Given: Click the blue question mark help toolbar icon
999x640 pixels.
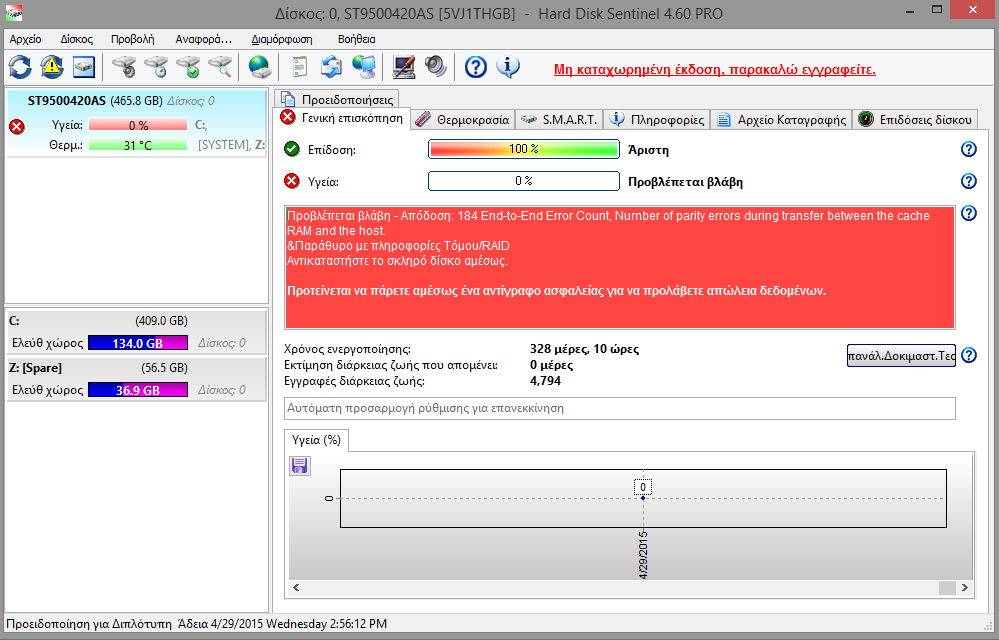Looking at the screenshot, I should pyautogui.click(x=475, y=67).
